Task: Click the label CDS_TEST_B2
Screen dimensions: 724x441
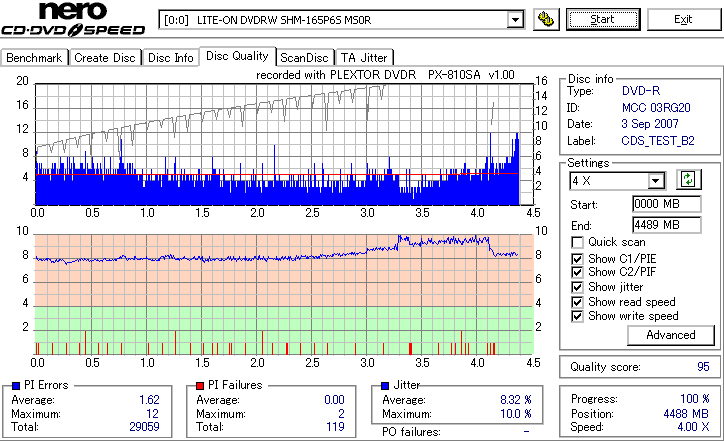Action: [658, 141]
